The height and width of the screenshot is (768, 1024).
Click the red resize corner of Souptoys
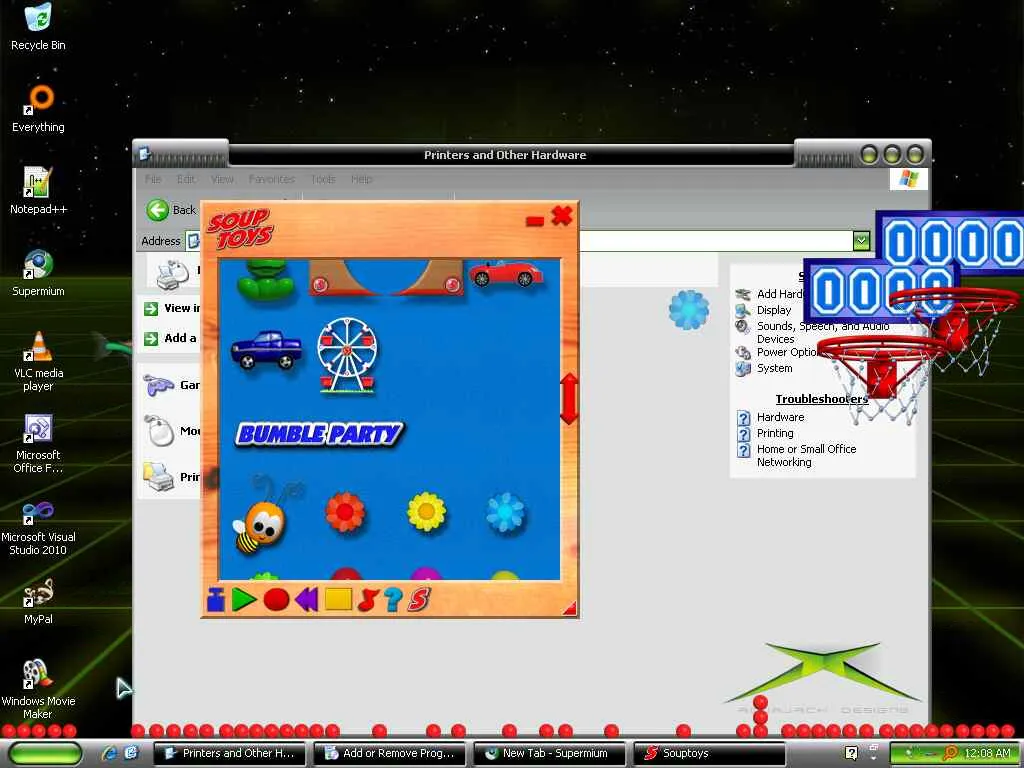570,608
